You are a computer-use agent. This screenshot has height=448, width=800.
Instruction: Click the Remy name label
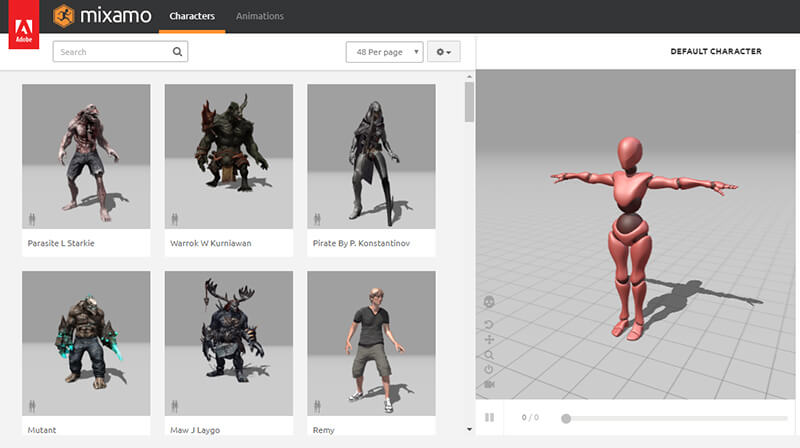click(x=323, y=430)
